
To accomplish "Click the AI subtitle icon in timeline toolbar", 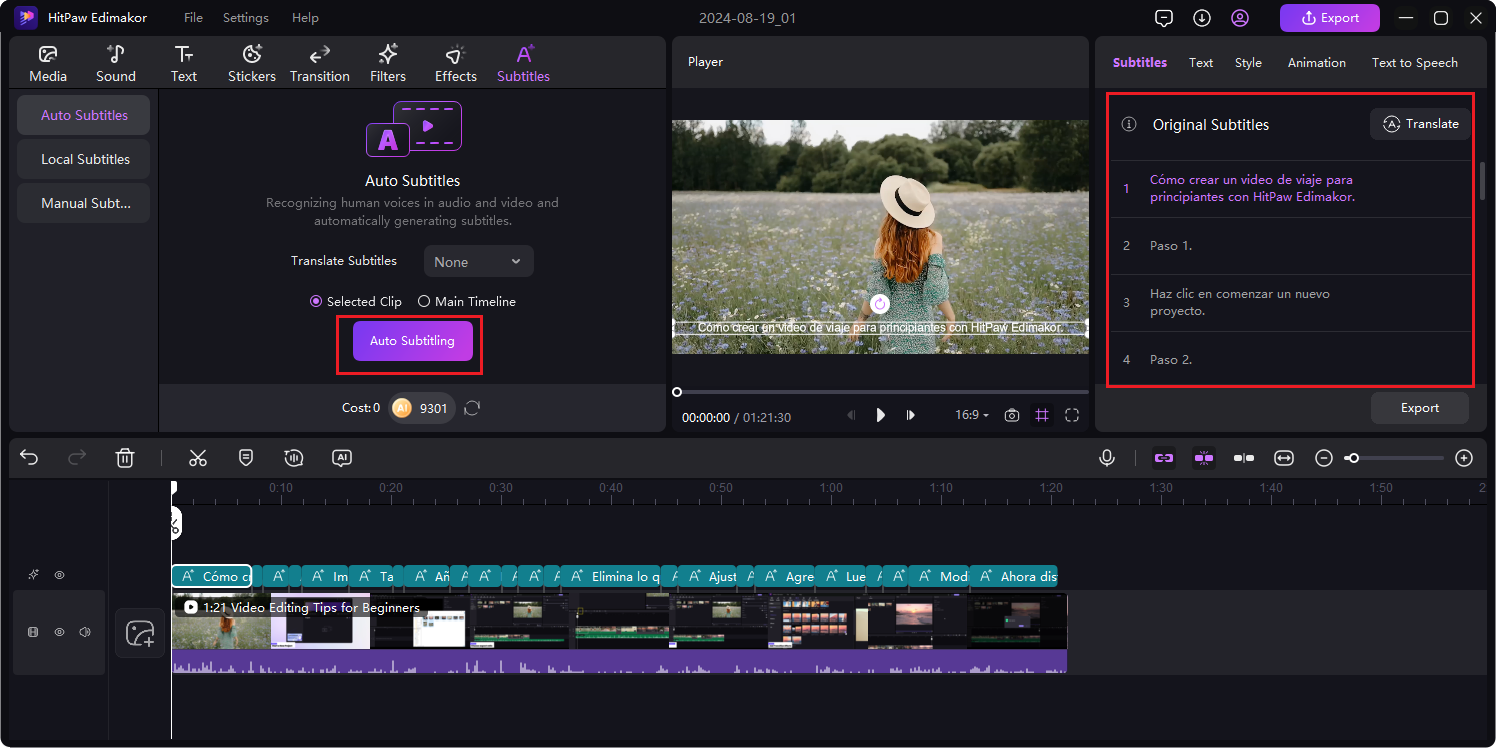I will 342,458.
